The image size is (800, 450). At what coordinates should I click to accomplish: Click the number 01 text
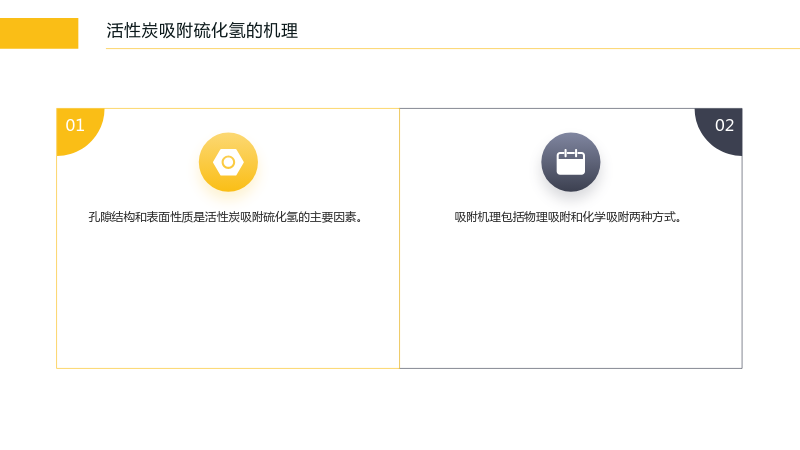click(74, 125)
